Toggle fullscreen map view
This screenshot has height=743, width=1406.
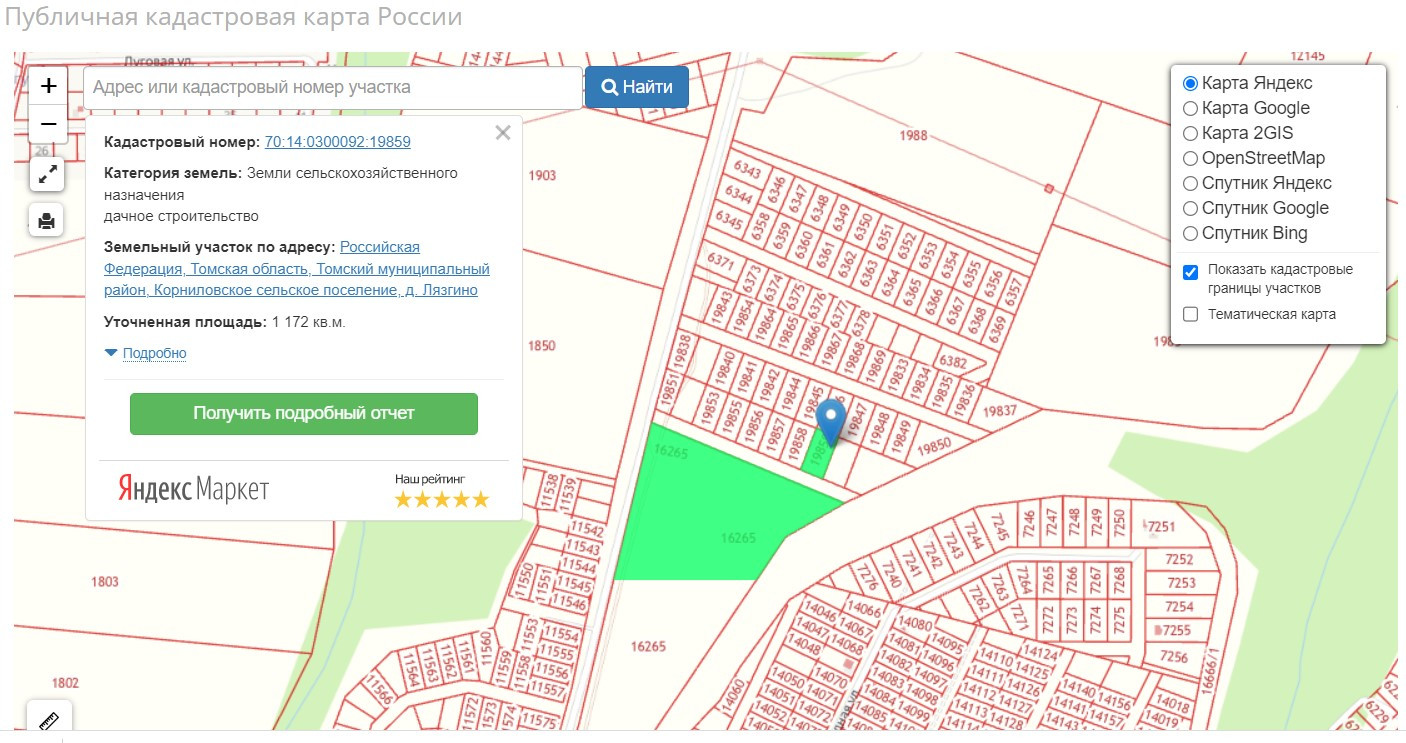click(47, 174)
